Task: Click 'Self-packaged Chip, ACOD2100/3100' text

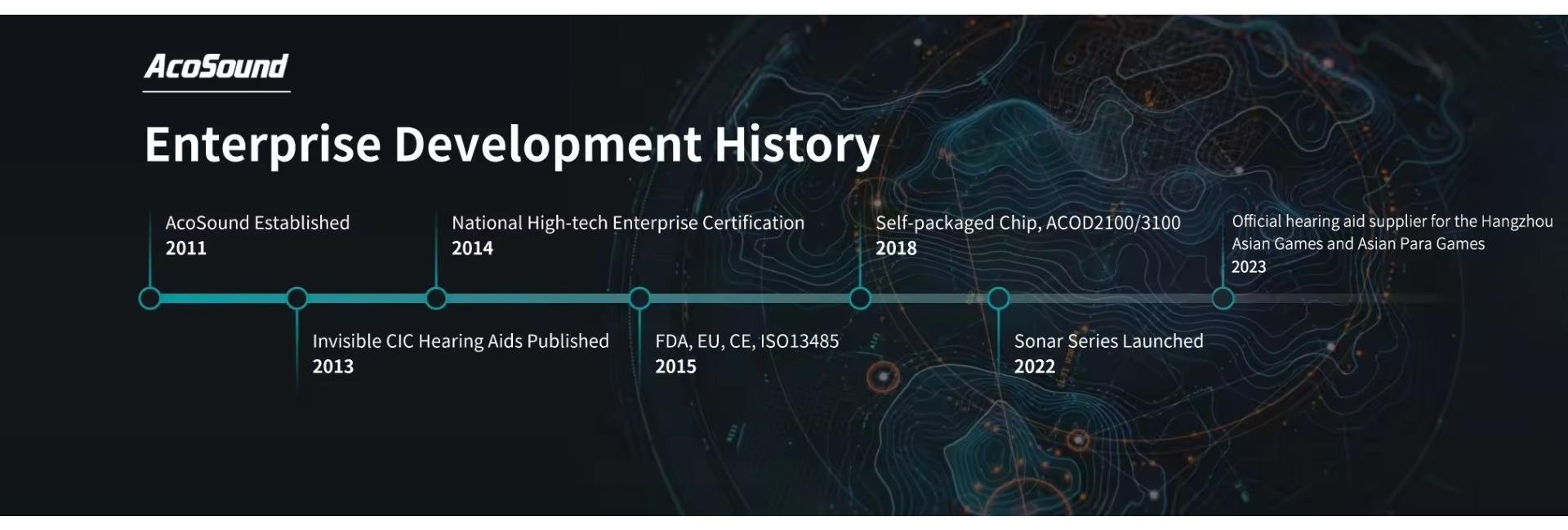Action: pos(1028,223)
